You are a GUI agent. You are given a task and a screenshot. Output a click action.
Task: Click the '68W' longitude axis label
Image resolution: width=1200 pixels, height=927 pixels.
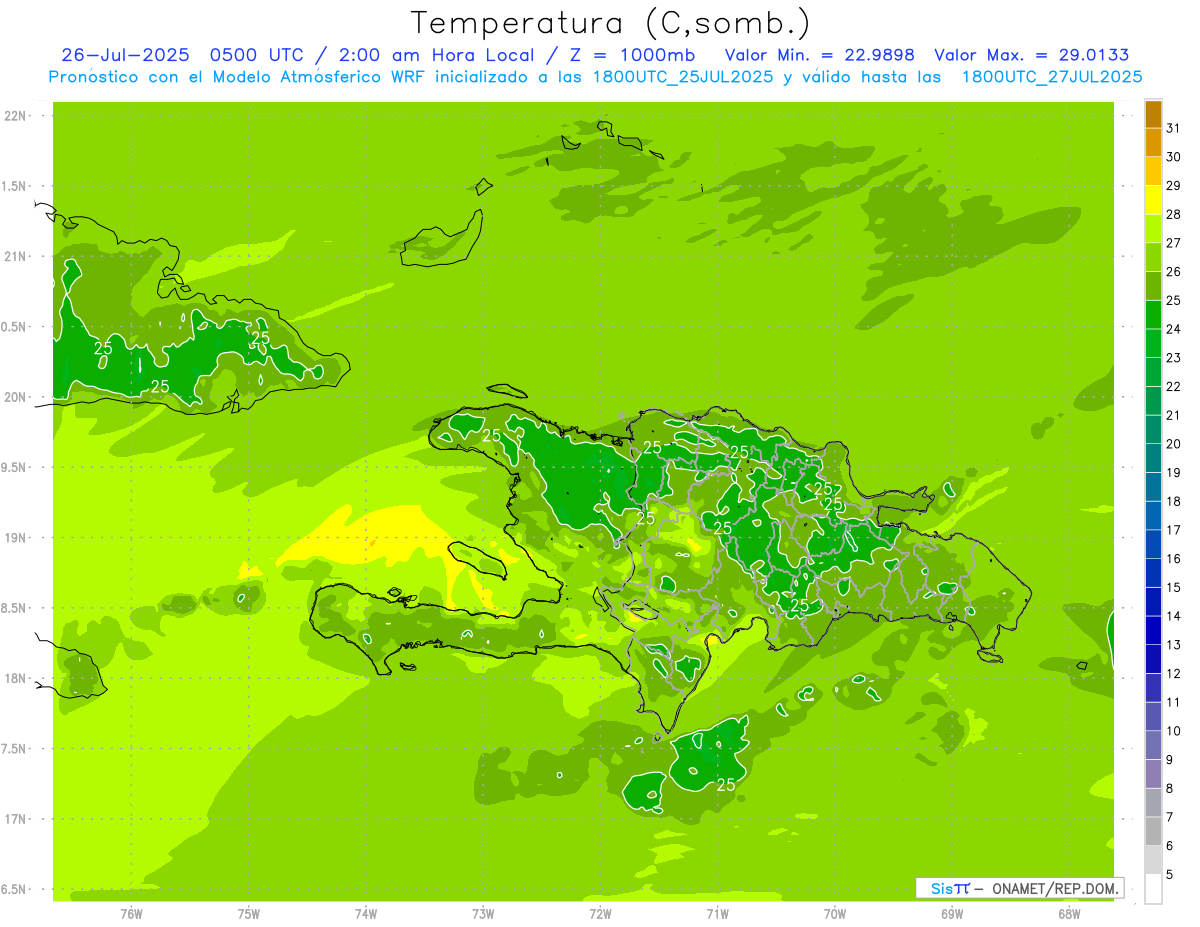point(1069,914)
